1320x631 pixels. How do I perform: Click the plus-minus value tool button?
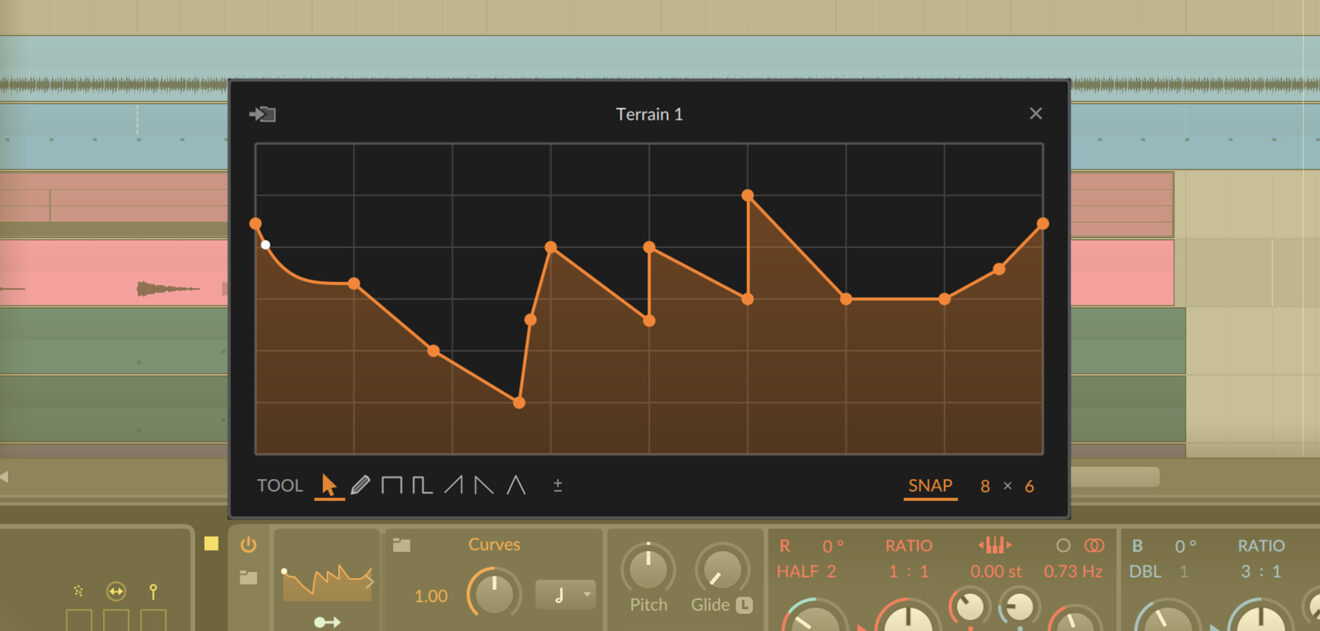pos(557,484)
